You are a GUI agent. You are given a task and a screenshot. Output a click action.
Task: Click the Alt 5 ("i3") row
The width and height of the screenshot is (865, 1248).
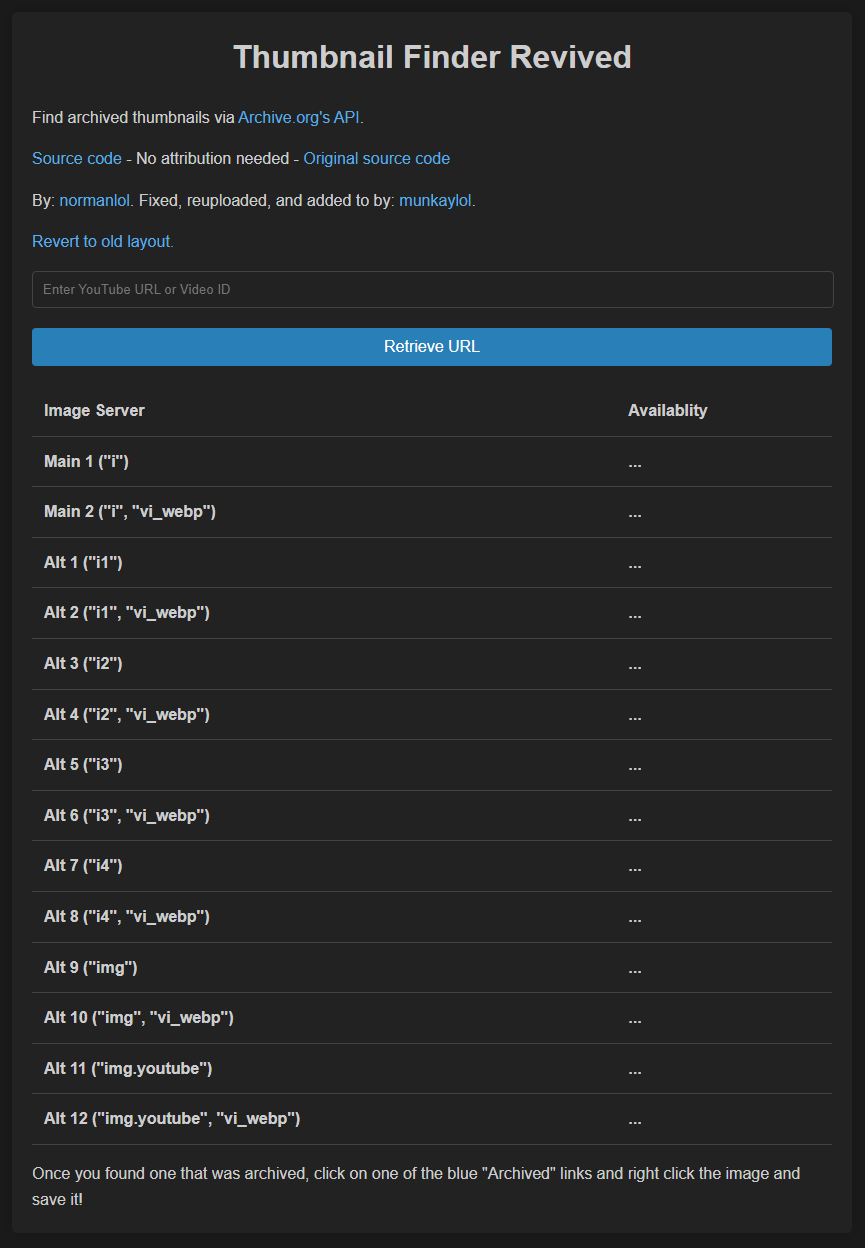click(83, 764)
